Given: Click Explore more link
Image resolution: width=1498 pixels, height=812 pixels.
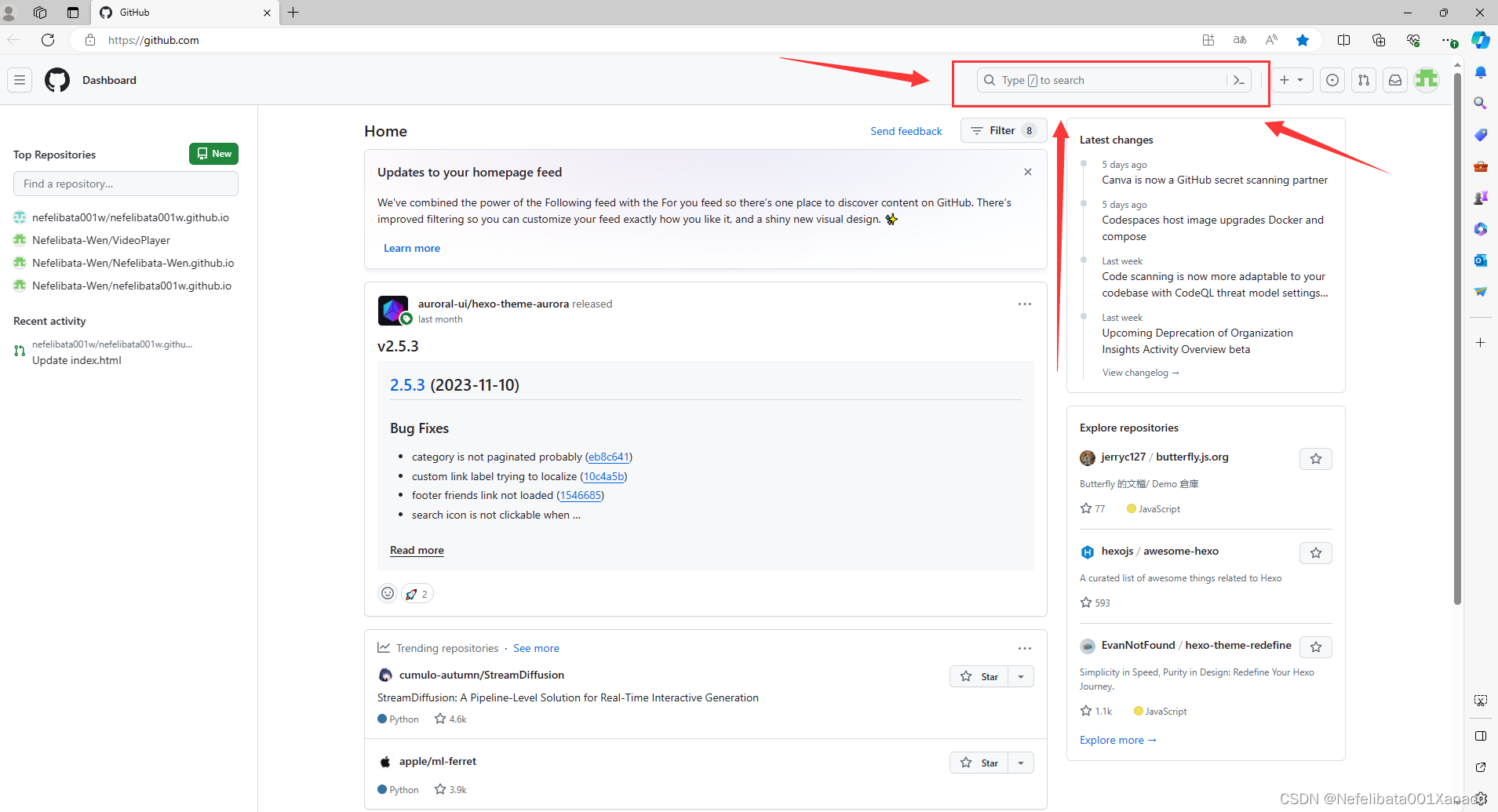Looking at the screenshot, I should pos(1117,740).
